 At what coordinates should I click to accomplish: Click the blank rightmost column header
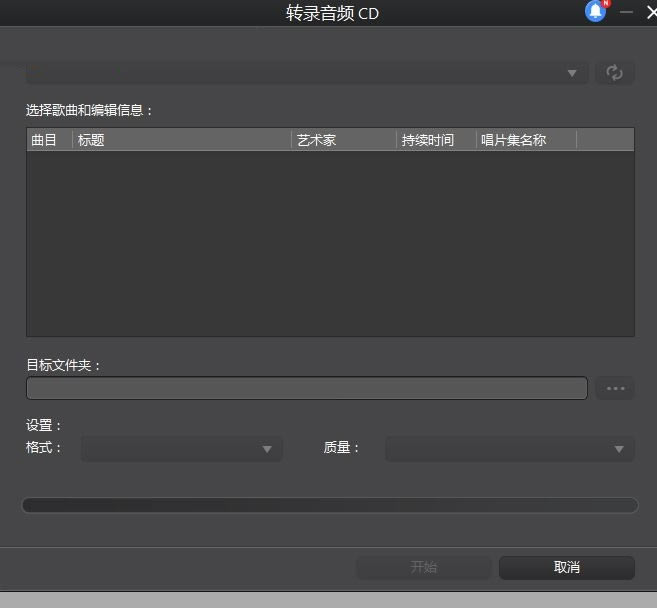click(x=605, y=140)
